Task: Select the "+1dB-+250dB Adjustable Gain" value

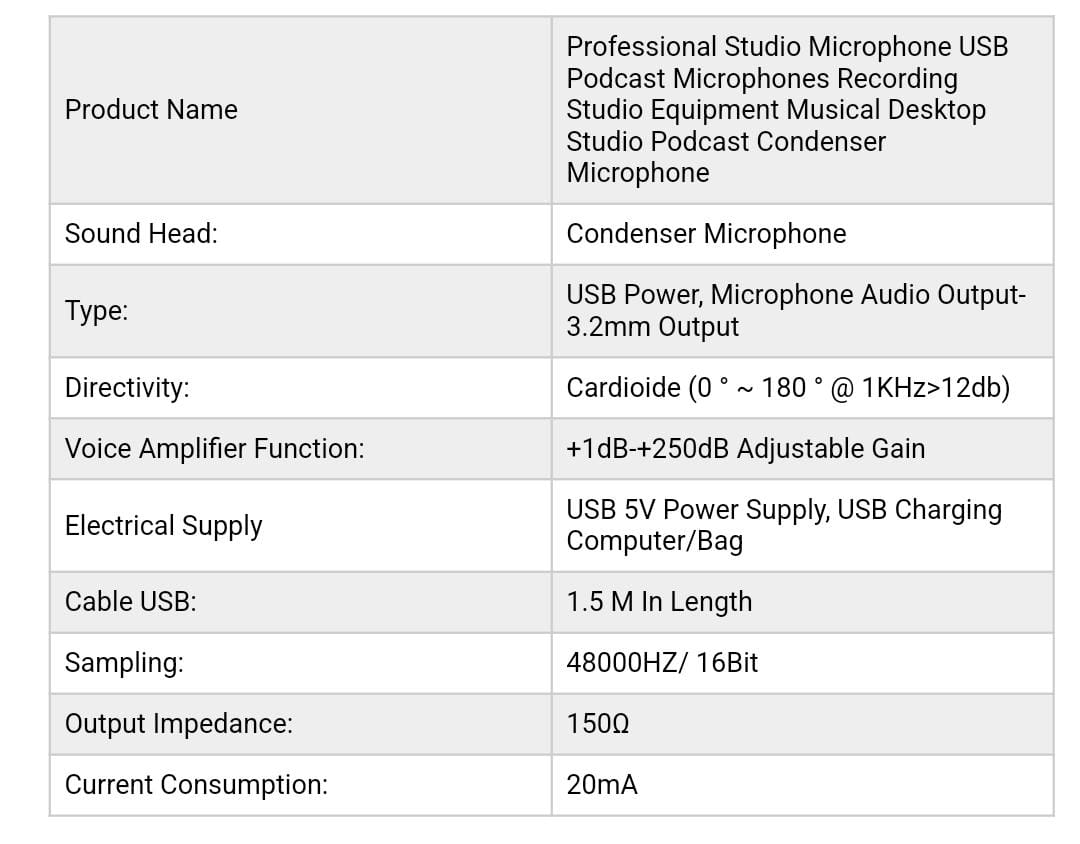Action: tap(746, 449)
